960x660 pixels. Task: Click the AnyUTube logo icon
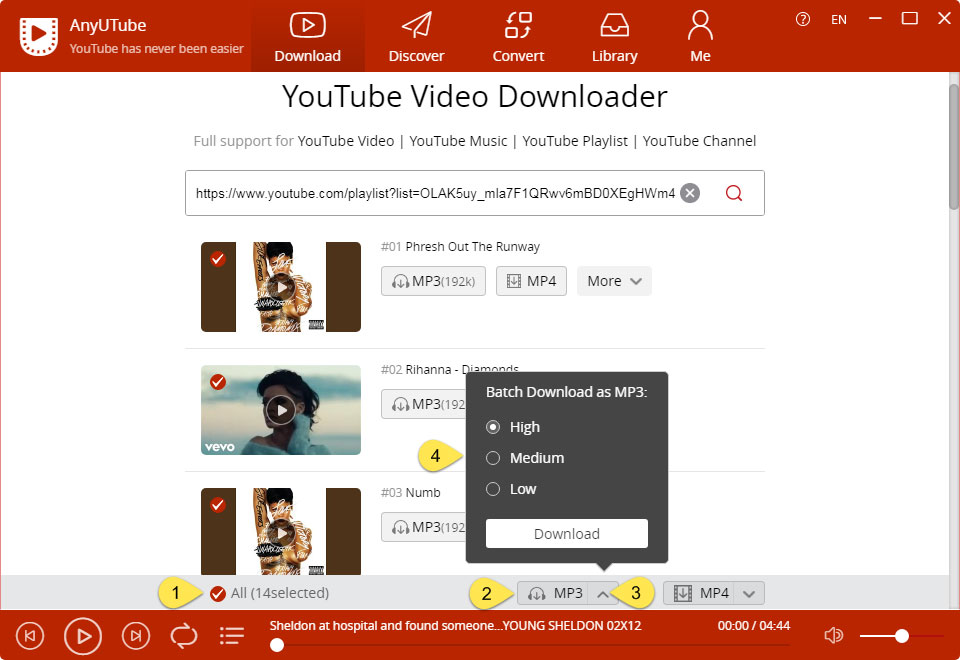pos(39,36)
